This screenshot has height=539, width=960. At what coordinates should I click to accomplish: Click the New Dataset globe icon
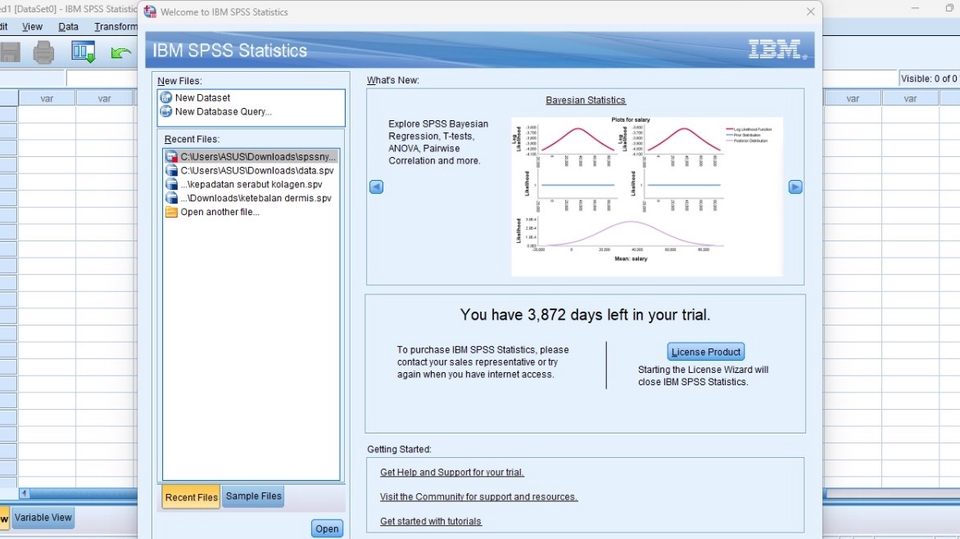click(166, 97)
